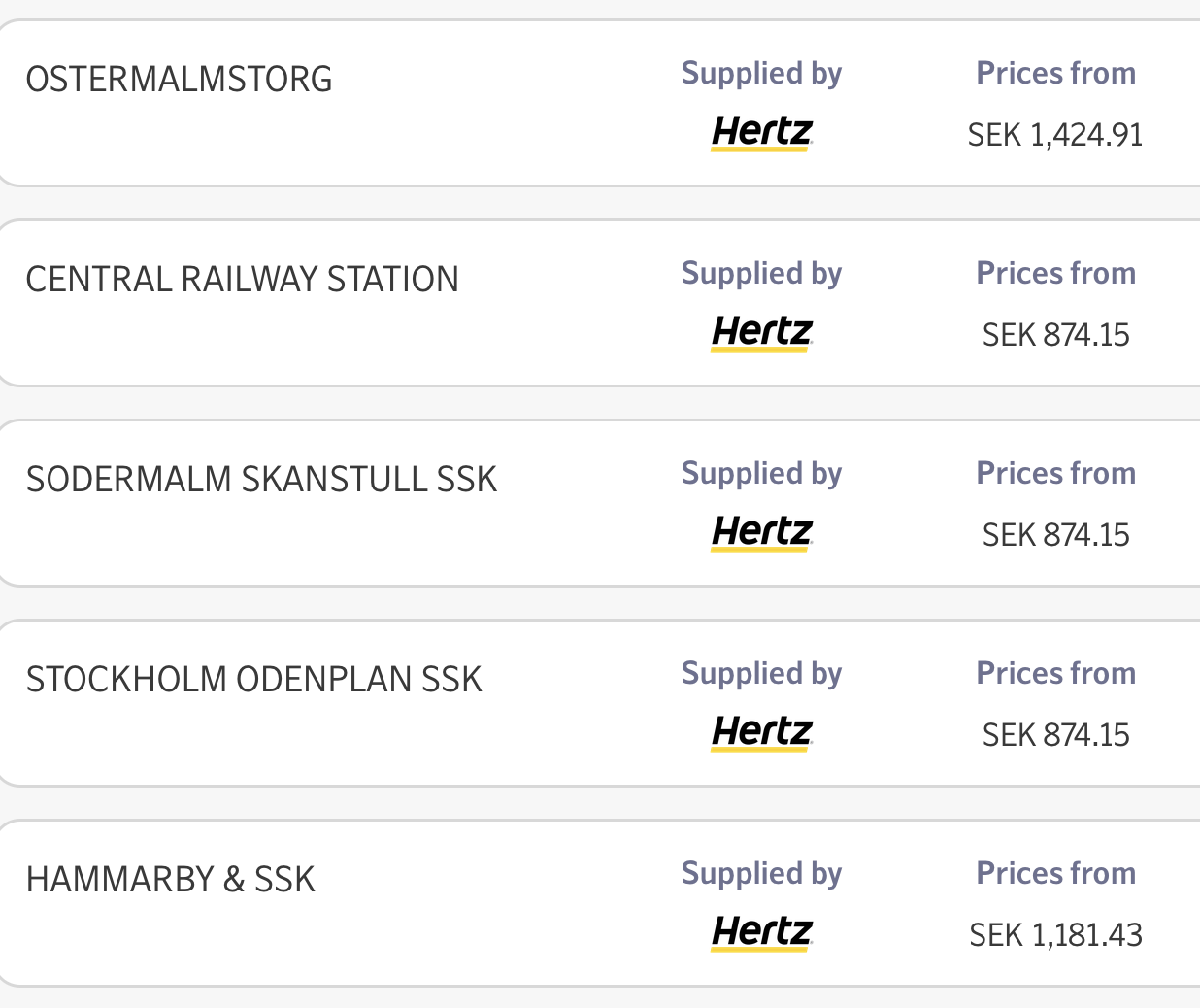
Task: Click the Hertz logo in the Ostermalmstorg row
Action: point(762,132)
